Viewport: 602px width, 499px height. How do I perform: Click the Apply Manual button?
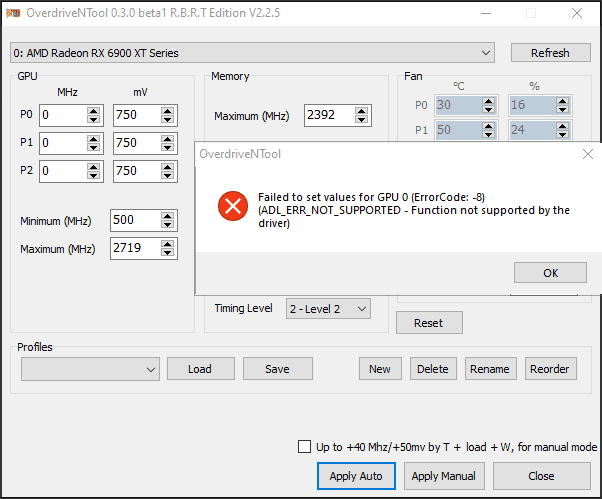coord(444,476)
